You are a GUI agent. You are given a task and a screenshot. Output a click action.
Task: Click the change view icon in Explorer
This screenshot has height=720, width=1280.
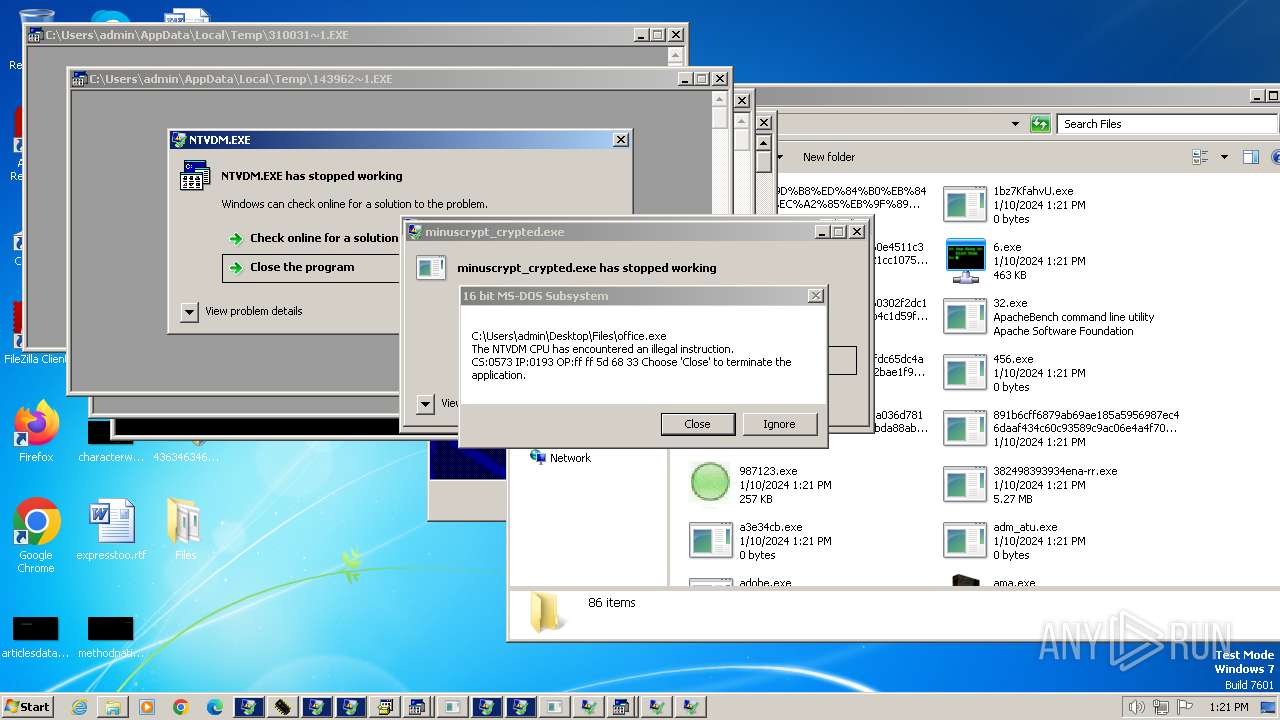pos(1200,157)
